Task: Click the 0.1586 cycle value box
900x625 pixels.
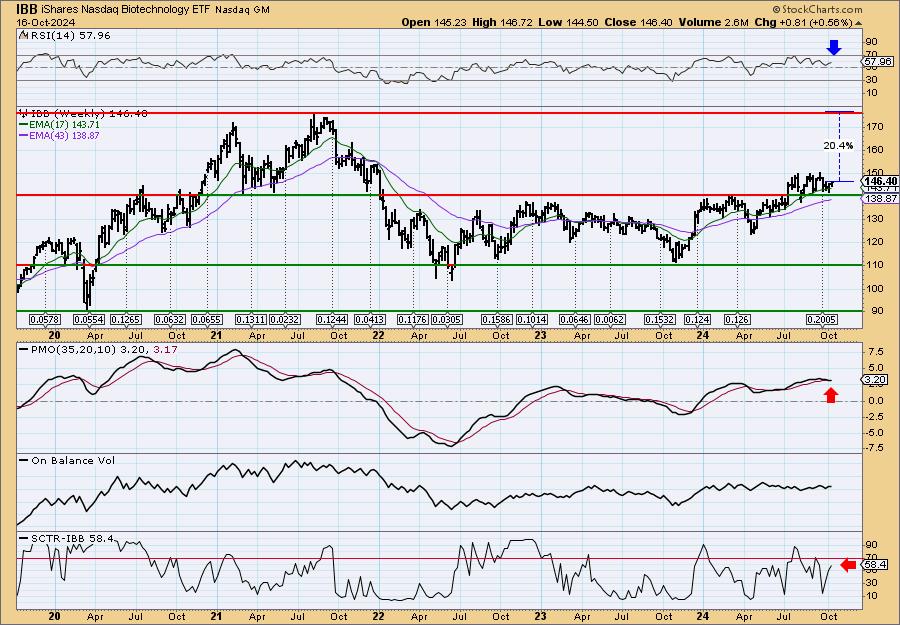Action: pyautogui.click(x=497, y=319)
